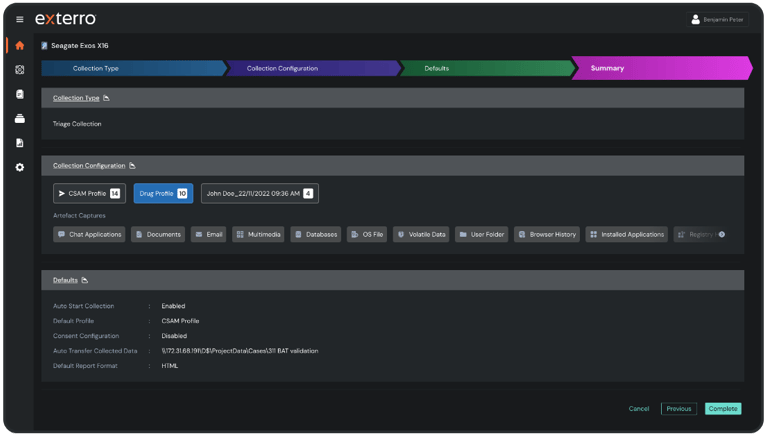Viewport: 768px width, 436px height.
Task: Click the Seagate Exos X16 title
Action: (80, 46)
